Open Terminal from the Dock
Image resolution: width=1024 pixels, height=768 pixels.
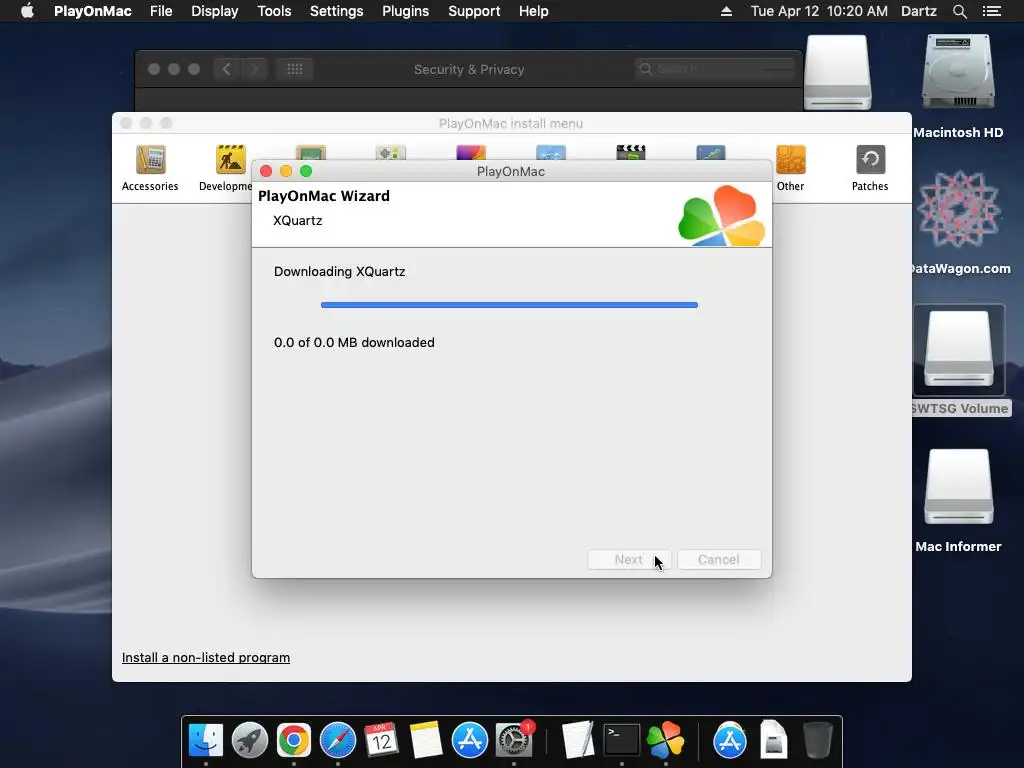point(622,741)
